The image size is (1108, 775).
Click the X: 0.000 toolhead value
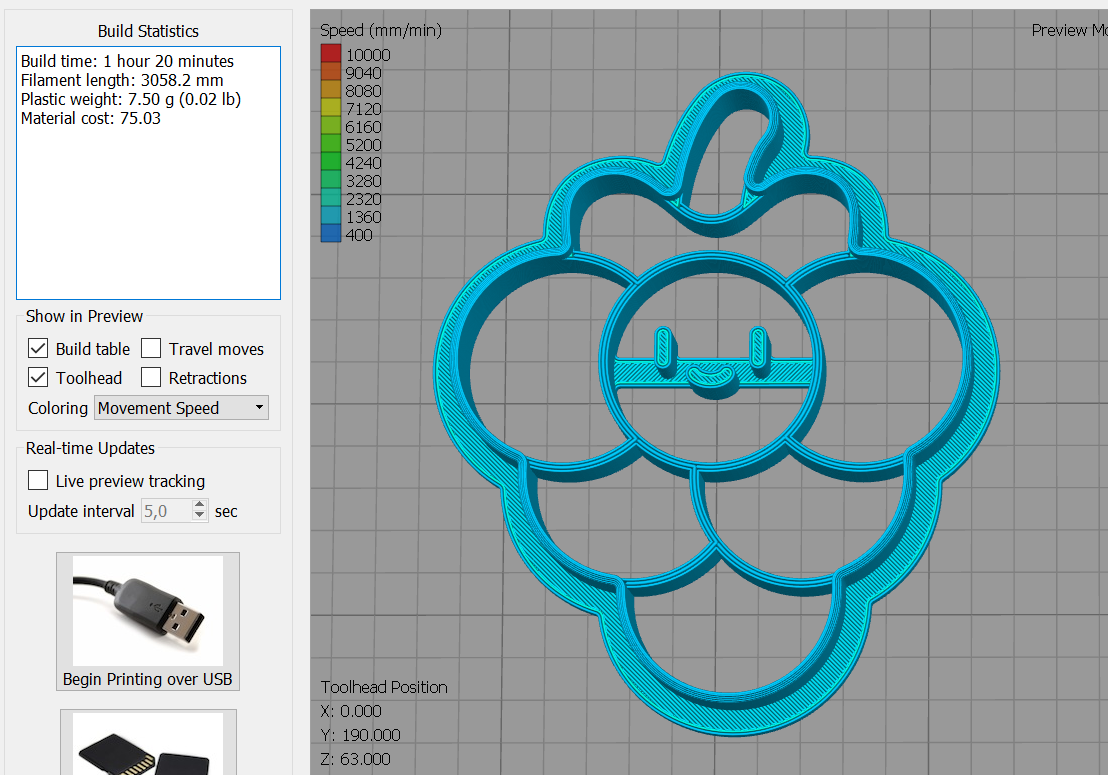tap(350, 711)
